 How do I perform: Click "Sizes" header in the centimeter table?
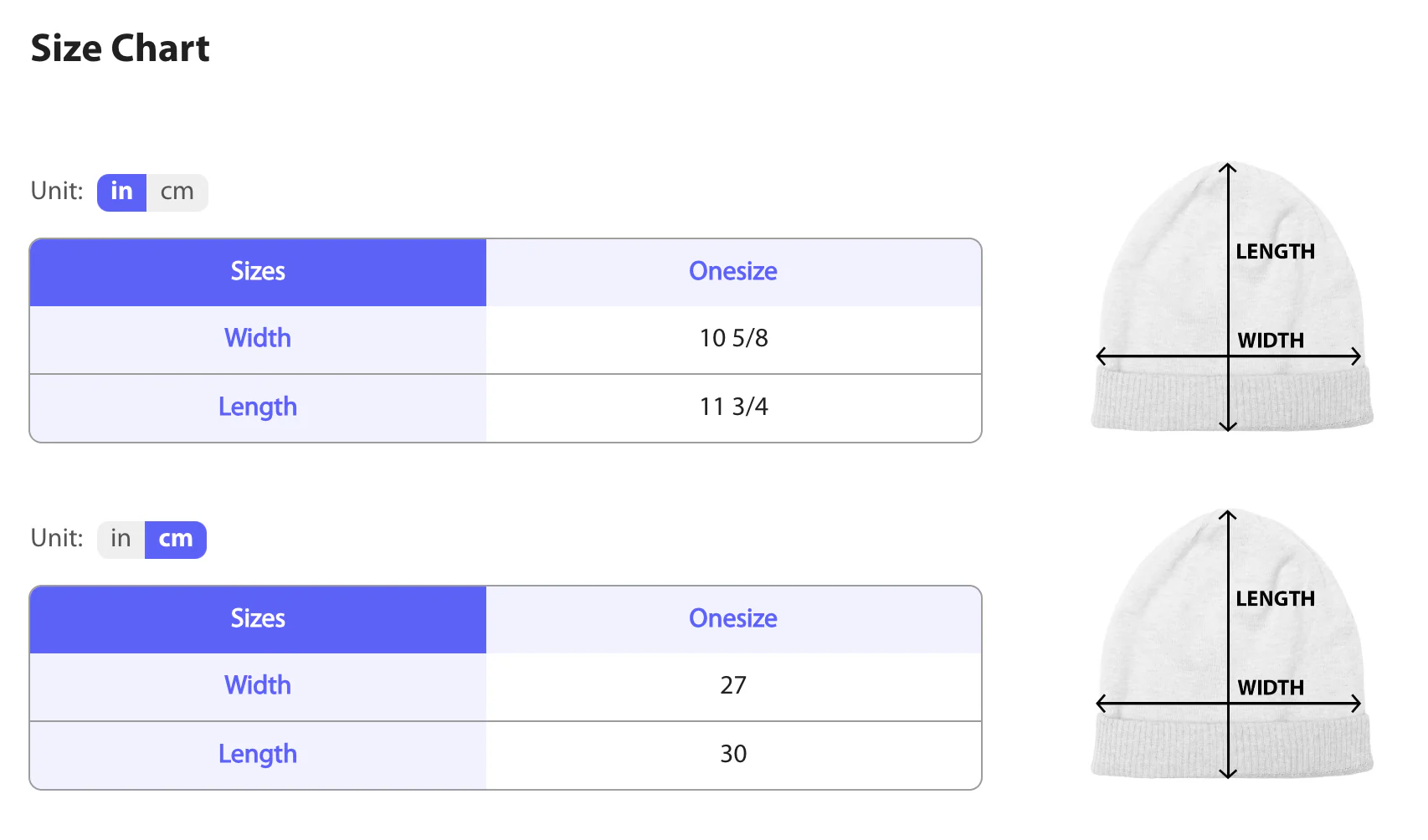258,618
